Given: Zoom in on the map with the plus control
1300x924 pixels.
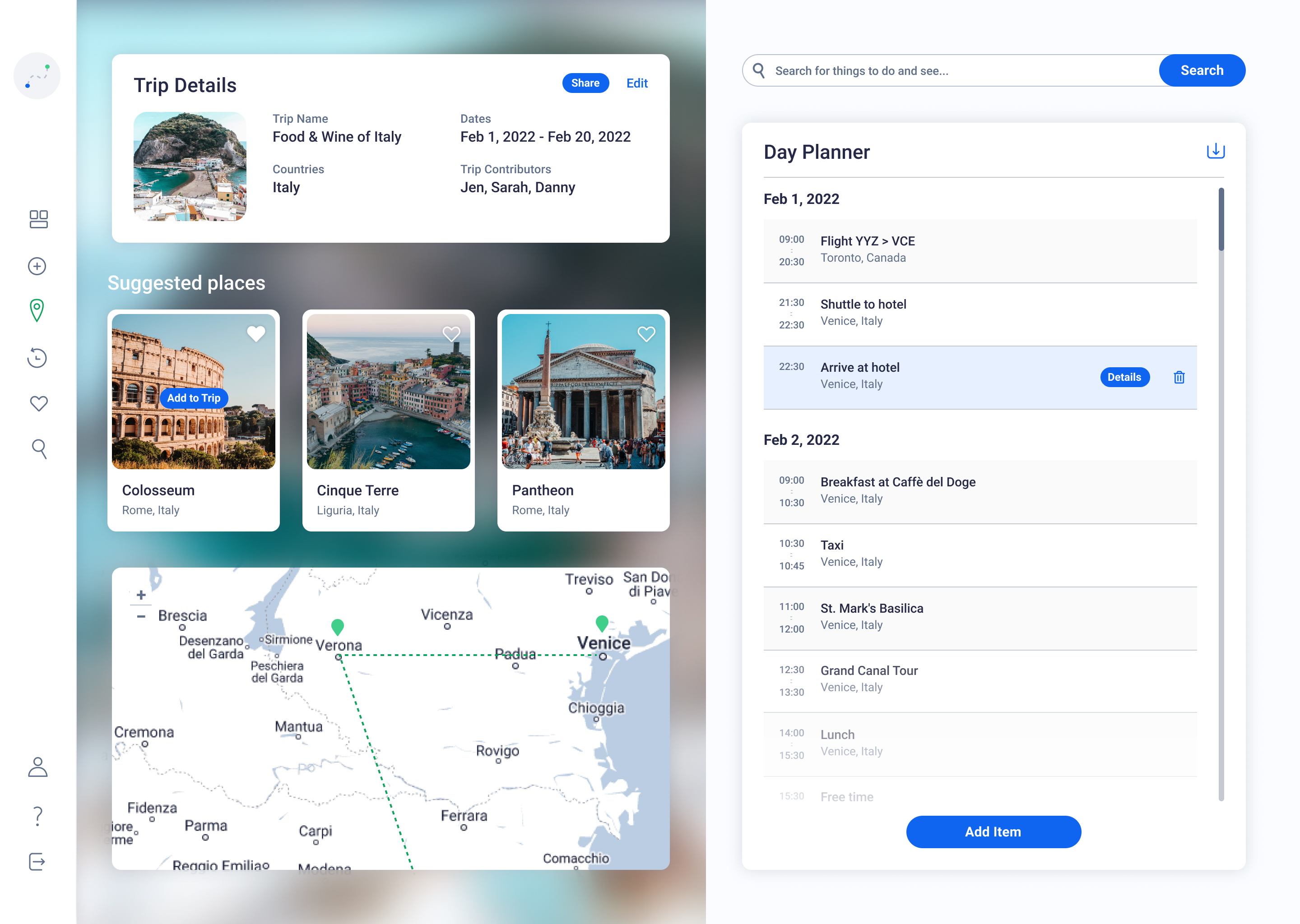Looking at the screenshot, I should coord(140,595).
